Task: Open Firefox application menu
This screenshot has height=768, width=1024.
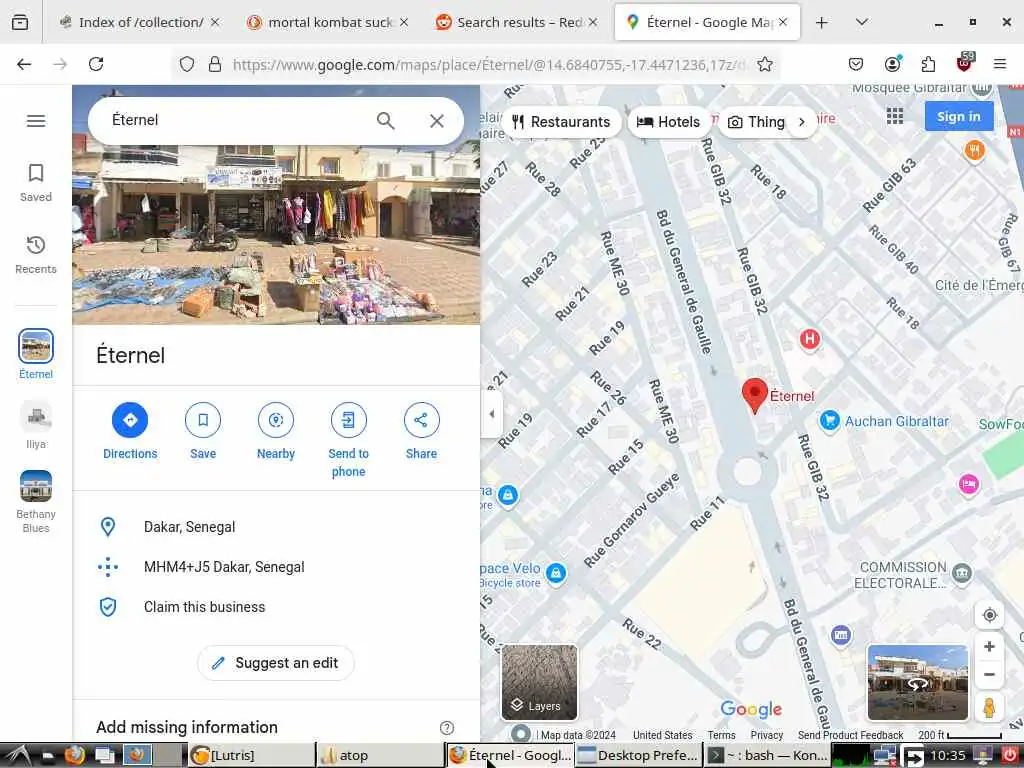Action: [1000, 64]
